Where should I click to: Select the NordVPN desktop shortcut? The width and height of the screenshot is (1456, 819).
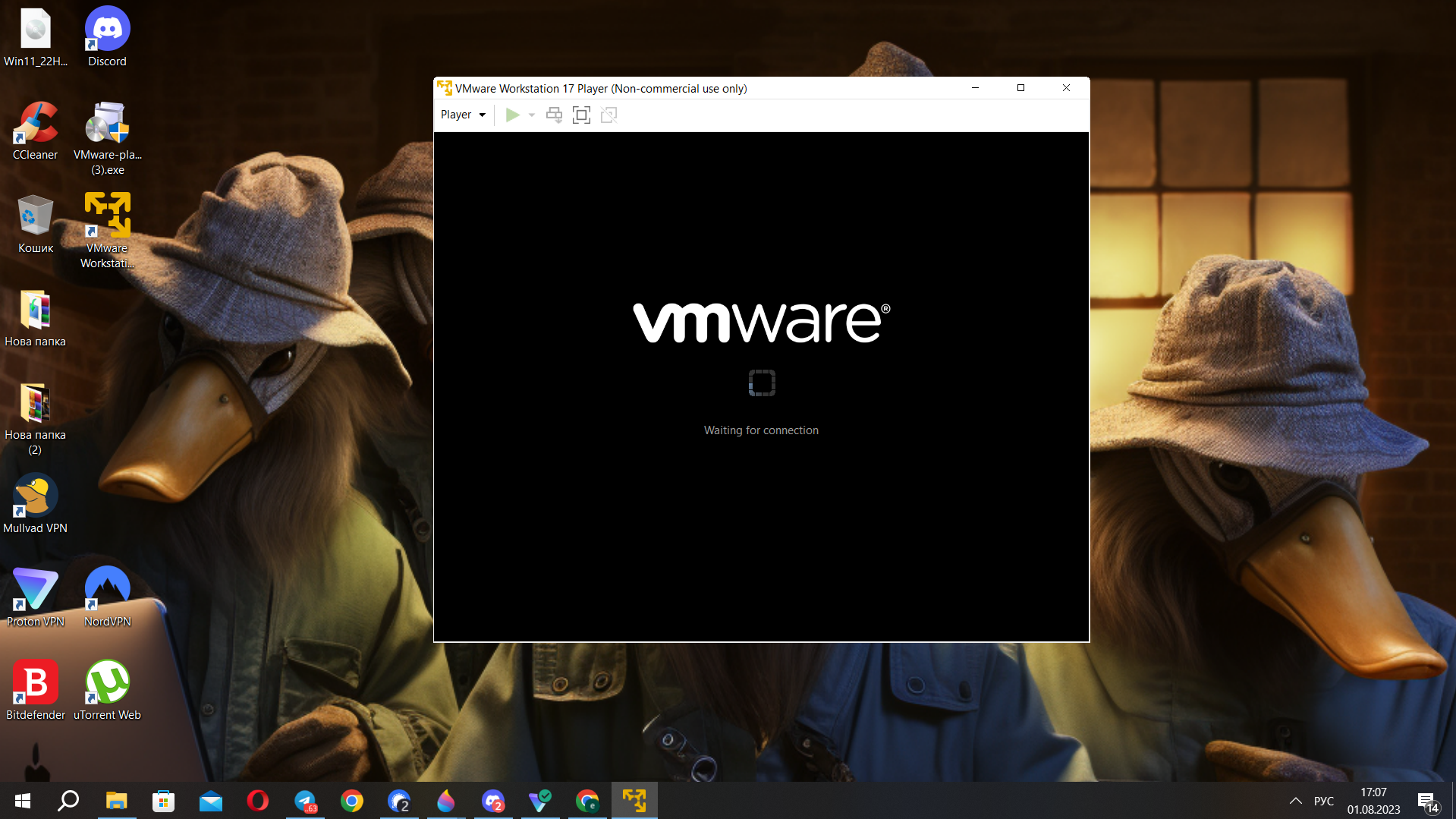point(107,597)
